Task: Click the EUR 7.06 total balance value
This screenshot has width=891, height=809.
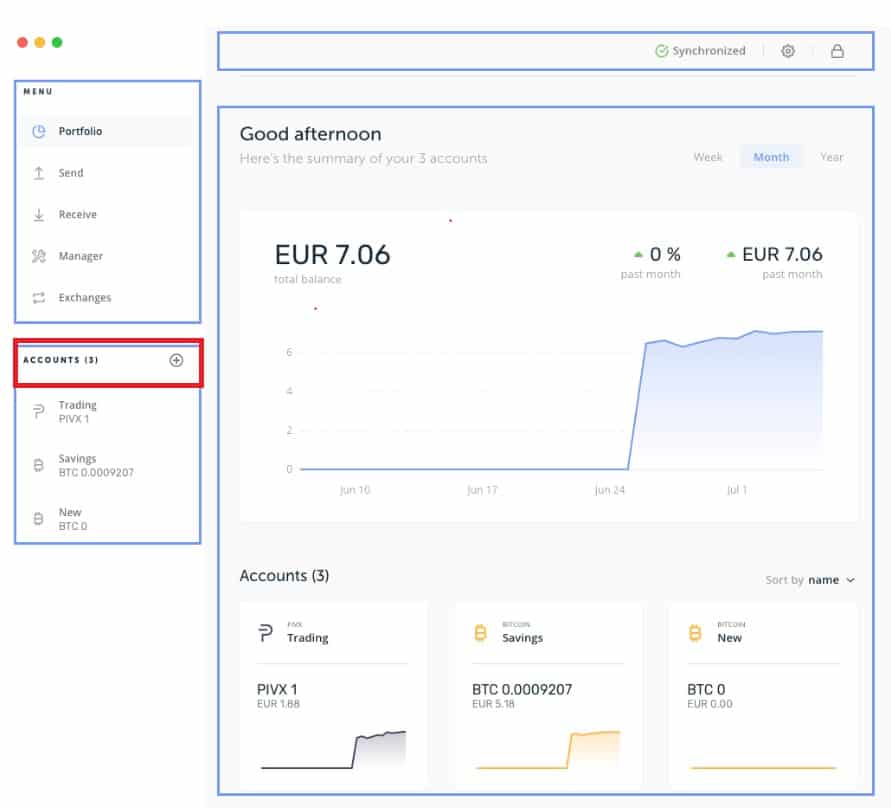Action: 332,255
